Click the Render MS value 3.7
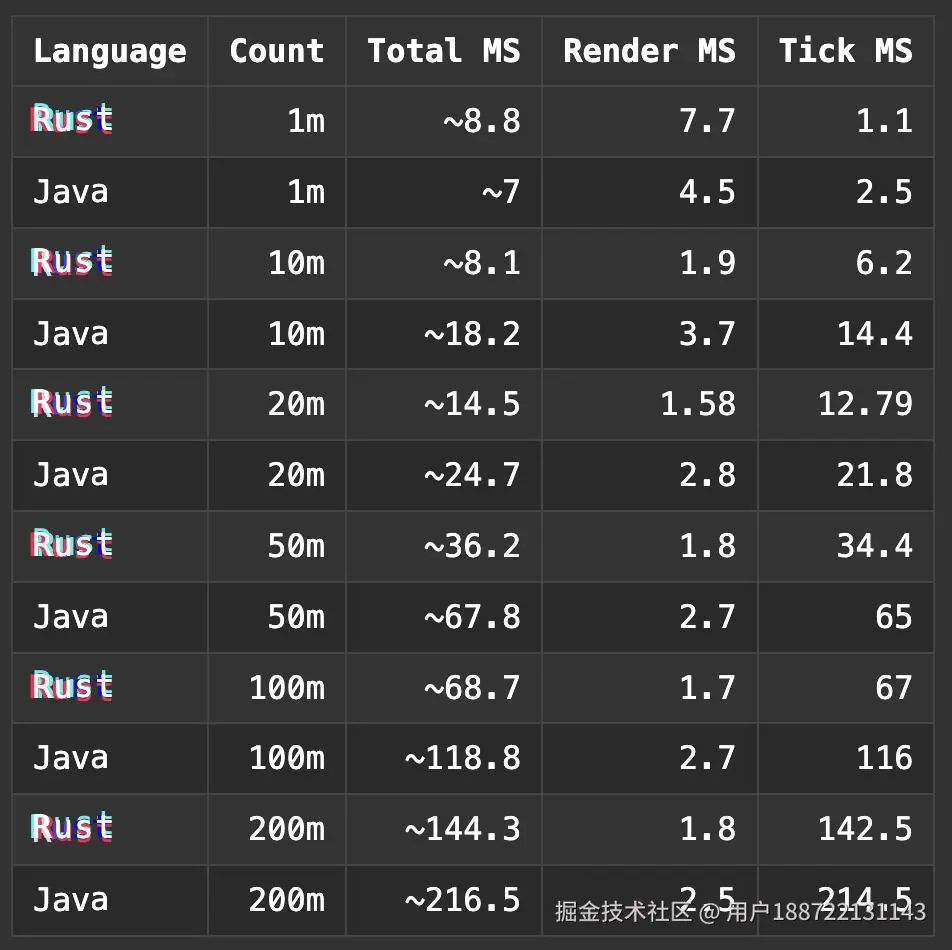The image size is (952, 950). (x=707, y=334)
